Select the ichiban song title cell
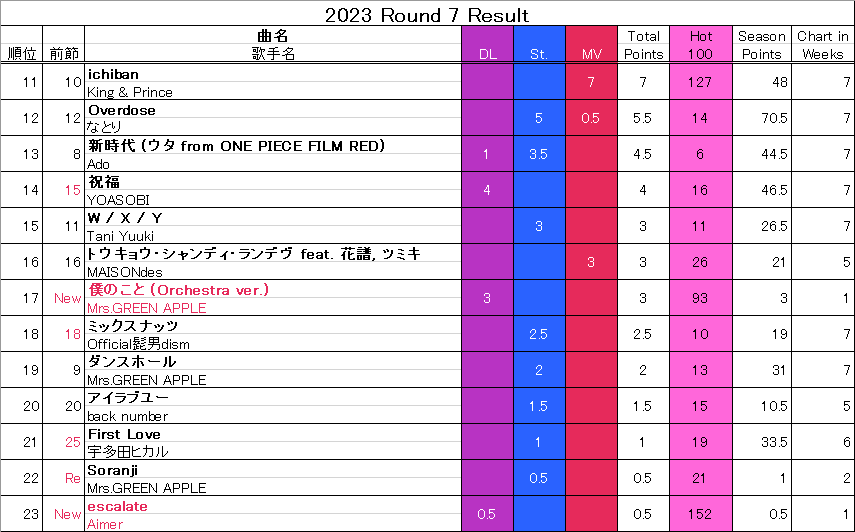855x532 pixels. tap(273, 74)
